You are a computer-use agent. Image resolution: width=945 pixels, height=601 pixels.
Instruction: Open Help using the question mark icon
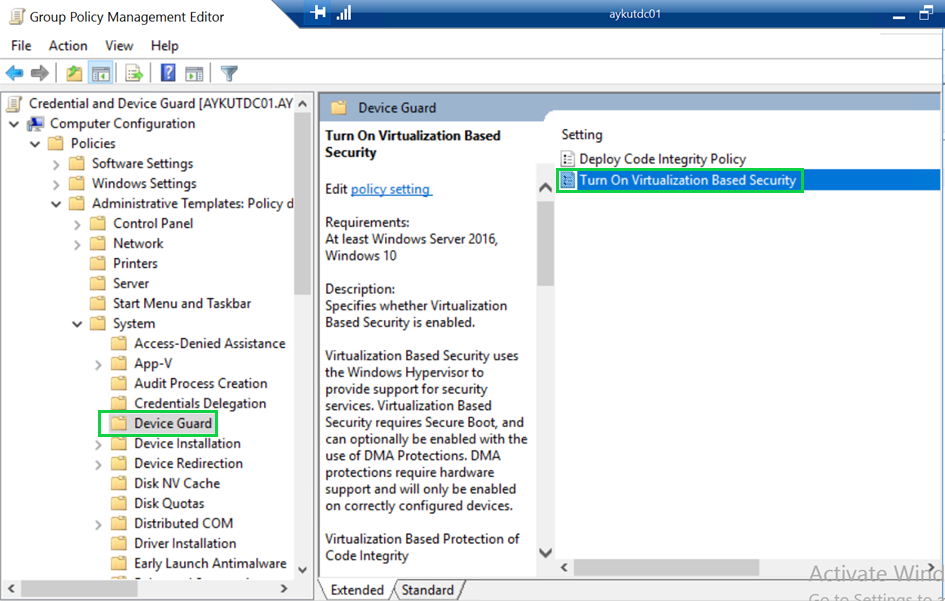[168, 72]
